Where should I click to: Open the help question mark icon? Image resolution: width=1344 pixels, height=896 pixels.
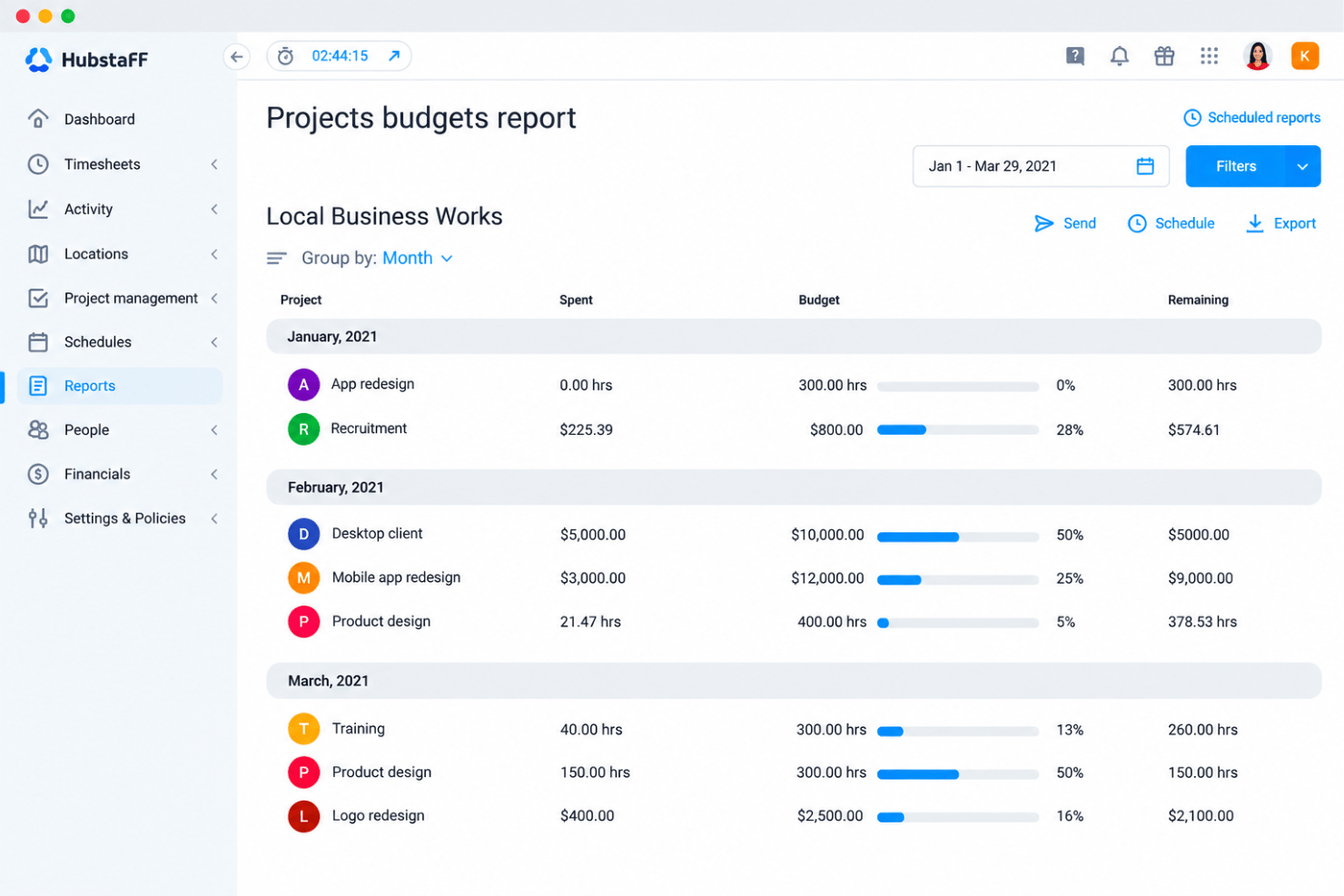(x=1075, y=56)
